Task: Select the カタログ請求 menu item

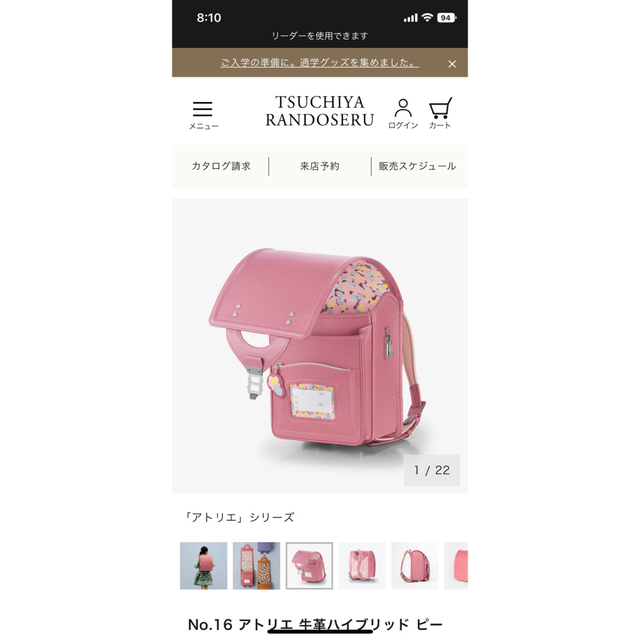Action: [x=221, y=166]
